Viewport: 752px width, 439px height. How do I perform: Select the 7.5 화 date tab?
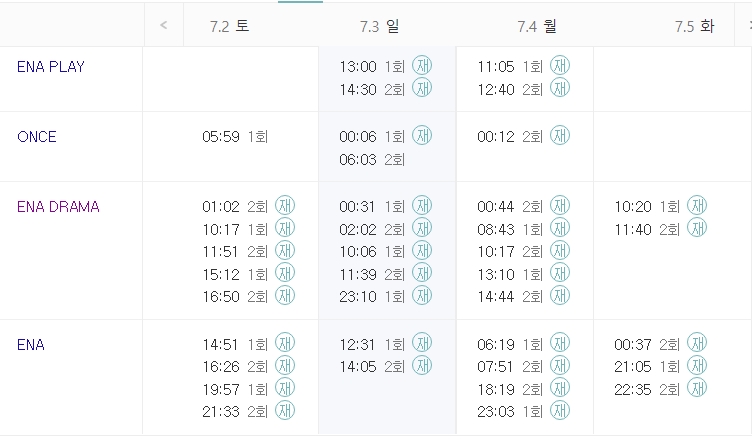694,26
